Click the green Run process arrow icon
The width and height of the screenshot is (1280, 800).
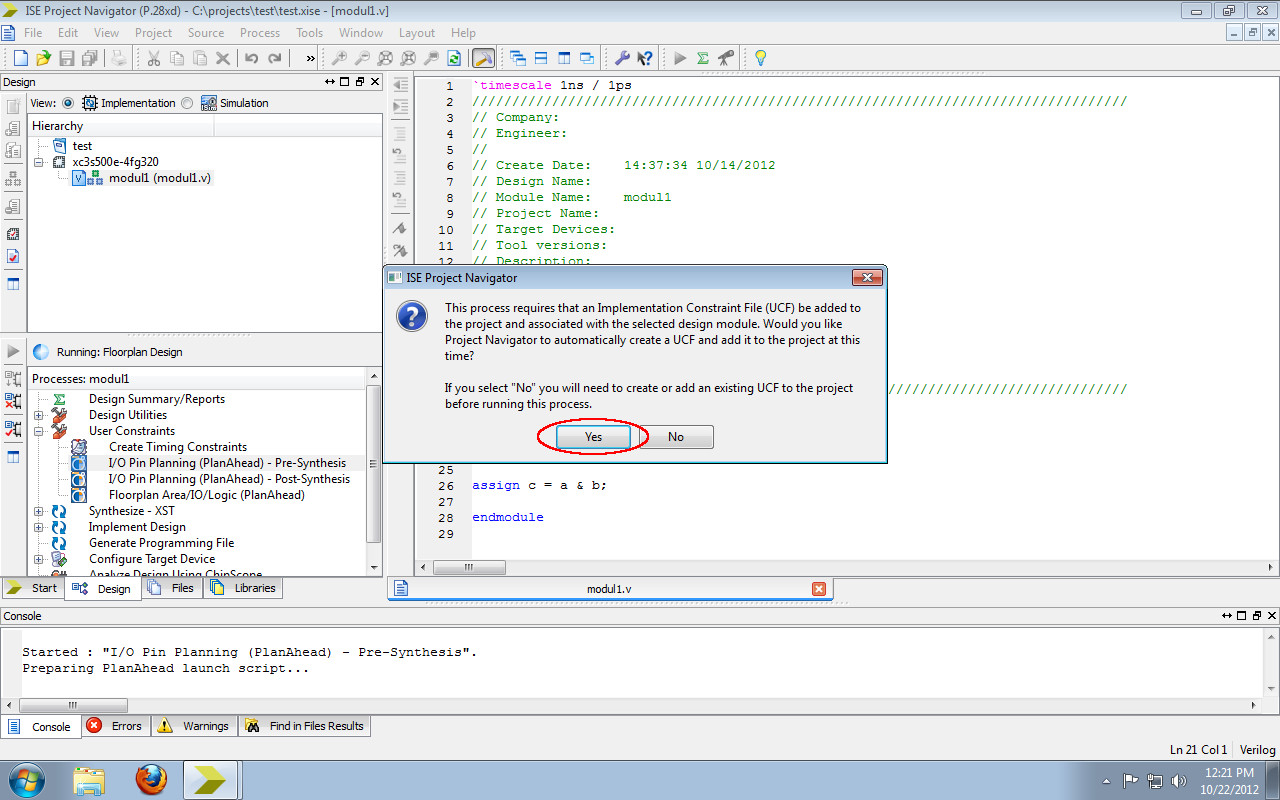click(x=680, y=58)
